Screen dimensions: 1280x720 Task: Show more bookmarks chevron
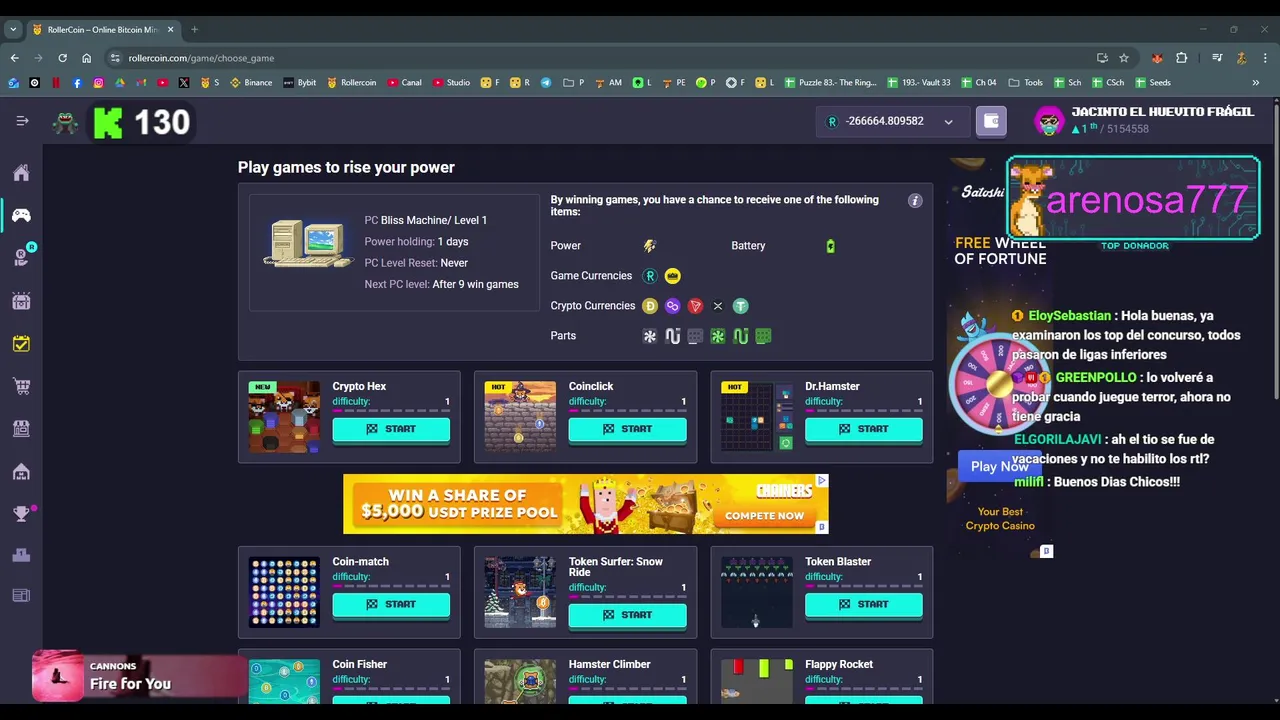(1255, 82)
